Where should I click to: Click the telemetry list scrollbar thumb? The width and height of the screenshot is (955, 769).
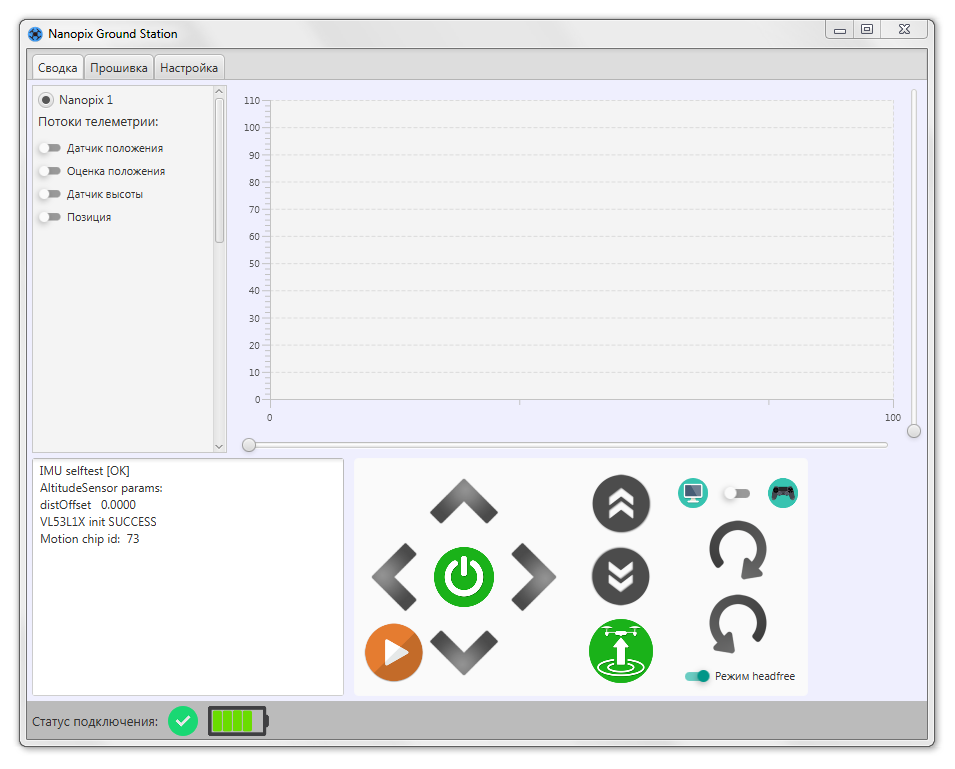point(219,171)
